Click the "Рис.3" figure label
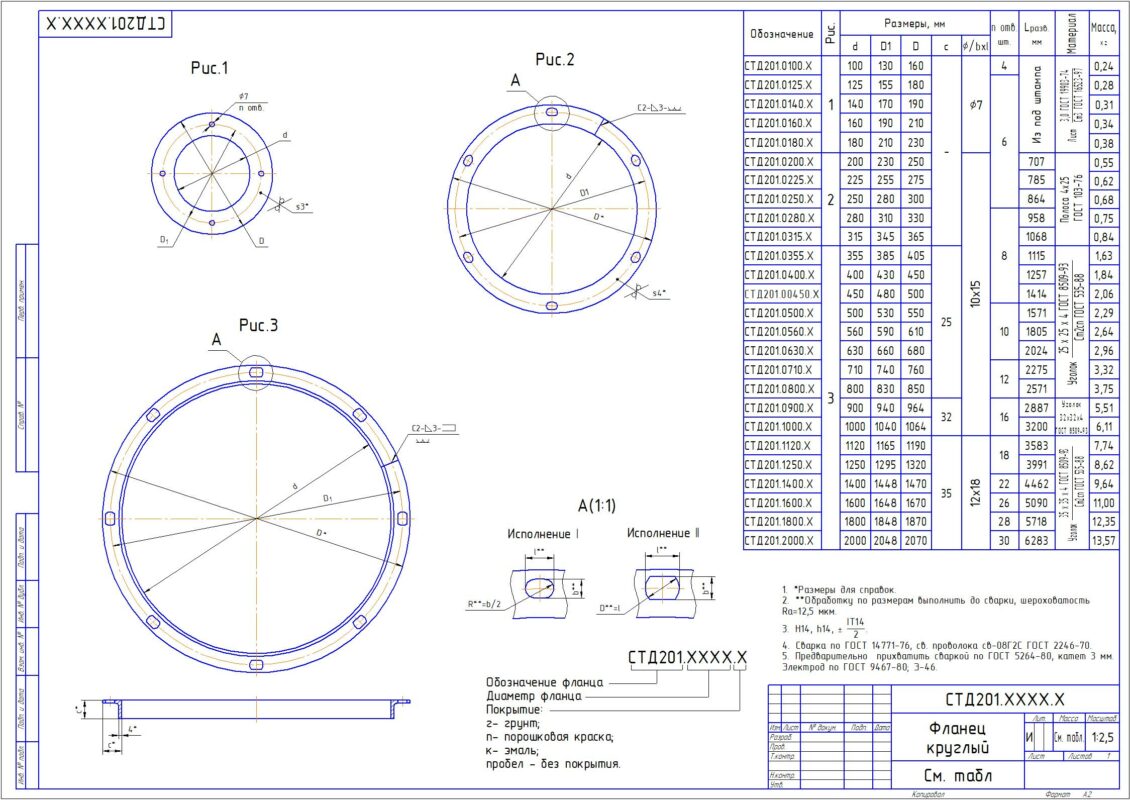Image resolution: width=1130 pixels, height=800 pixels. pyautogui.click(x=258, y=326)
